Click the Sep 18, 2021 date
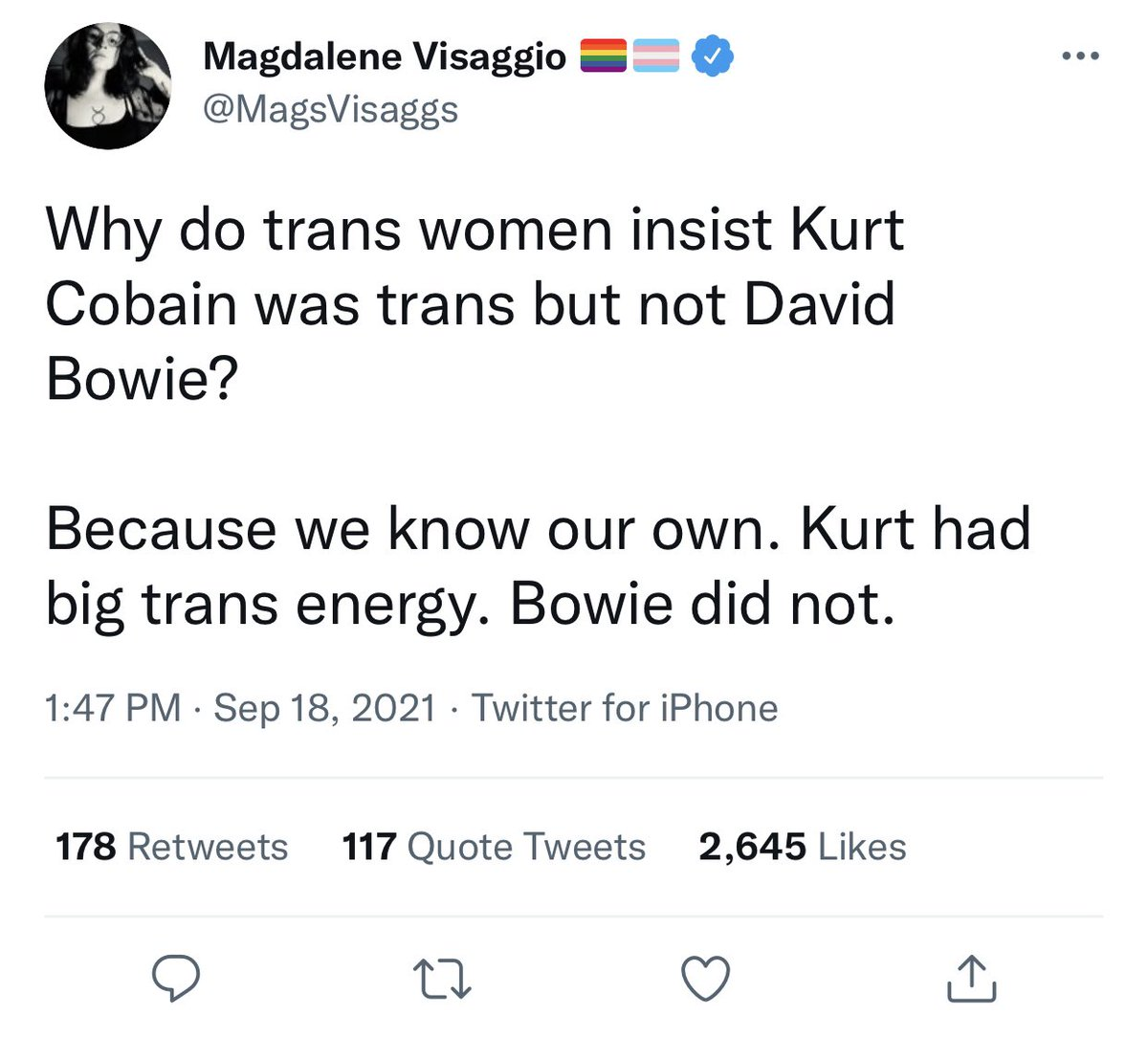1148x1038 pixels. point(324,708)
